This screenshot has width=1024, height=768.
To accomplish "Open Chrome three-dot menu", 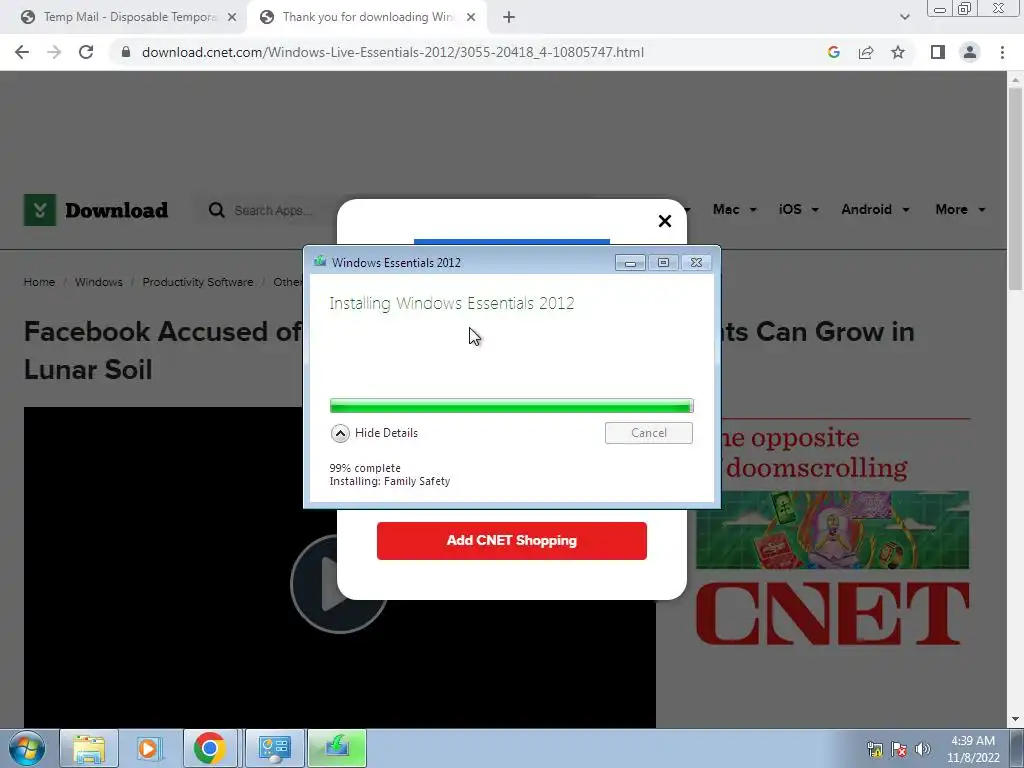I will pyautogui.click(x=1002, y=52).
